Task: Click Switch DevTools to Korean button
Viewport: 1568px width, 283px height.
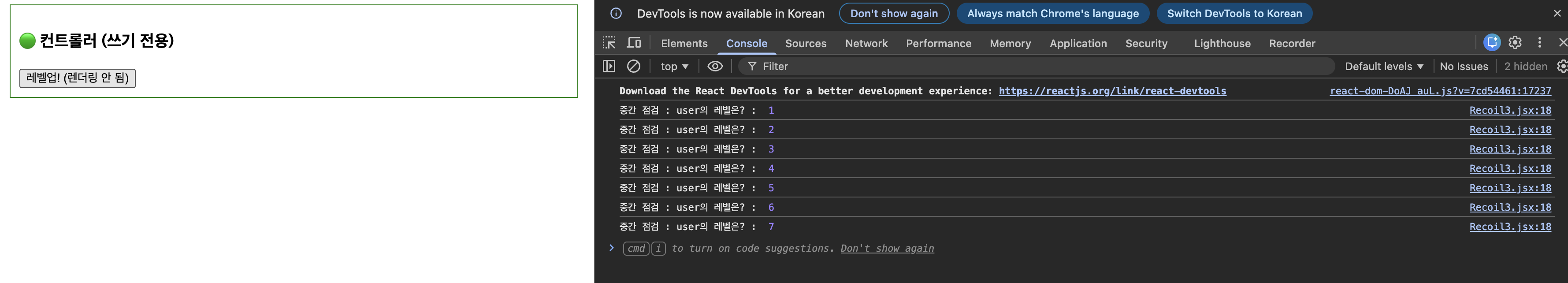Action: [x=1234, y=13]
